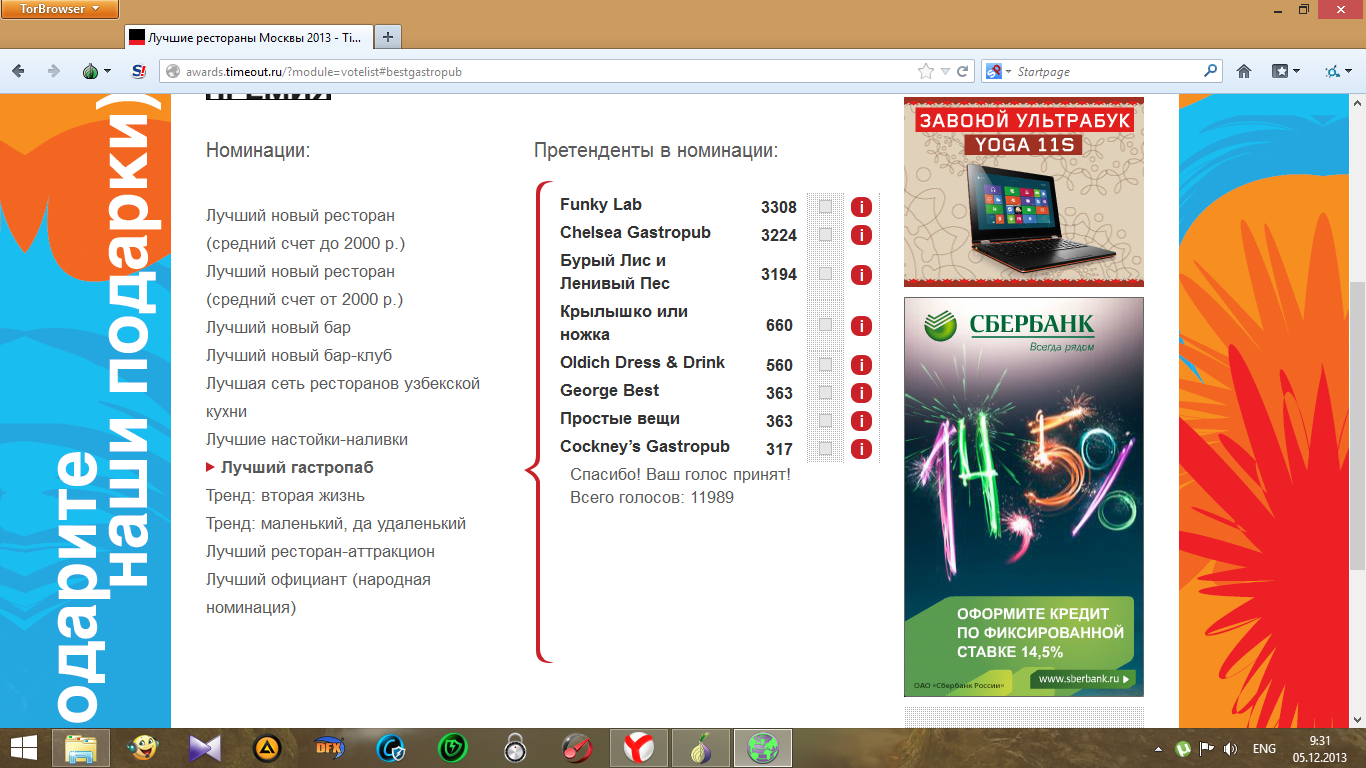The height and width of the screenshot is (768, 1366).
Task: Open Лучший официант (народная номинация) link
Action: click(318, 594)
